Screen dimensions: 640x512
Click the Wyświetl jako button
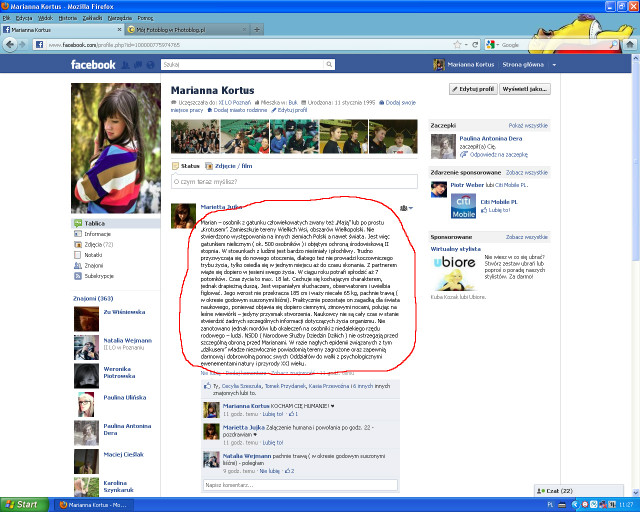pos(524,89)
